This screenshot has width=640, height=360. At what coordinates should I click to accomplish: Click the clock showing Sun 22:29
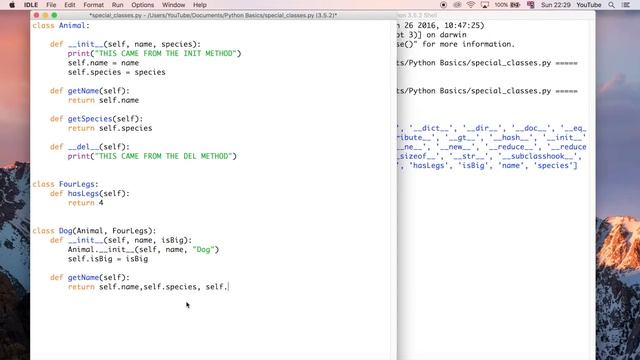556,5
